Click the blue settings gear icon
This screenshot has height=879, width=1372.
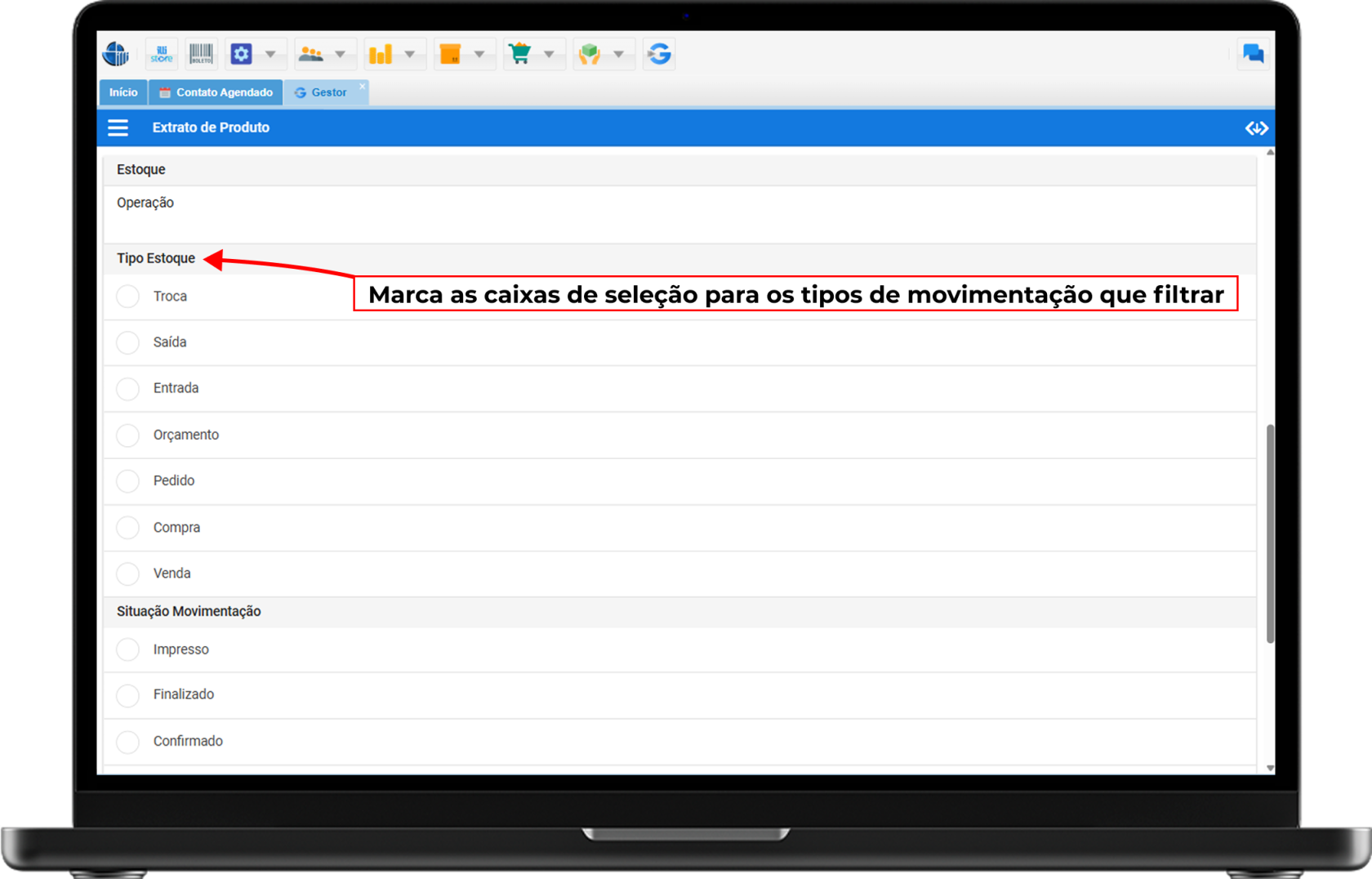pyautogui.click(x=241, y=54)
